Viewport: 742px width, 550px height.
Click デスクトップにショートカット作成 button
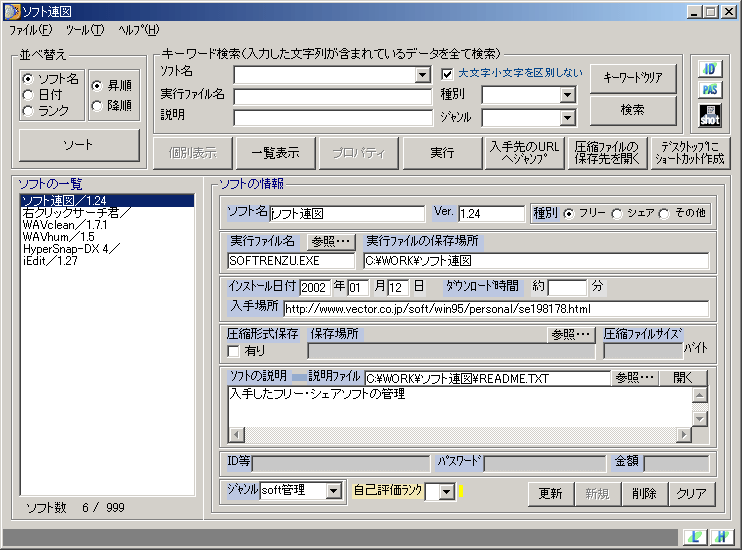pos(690,153)
